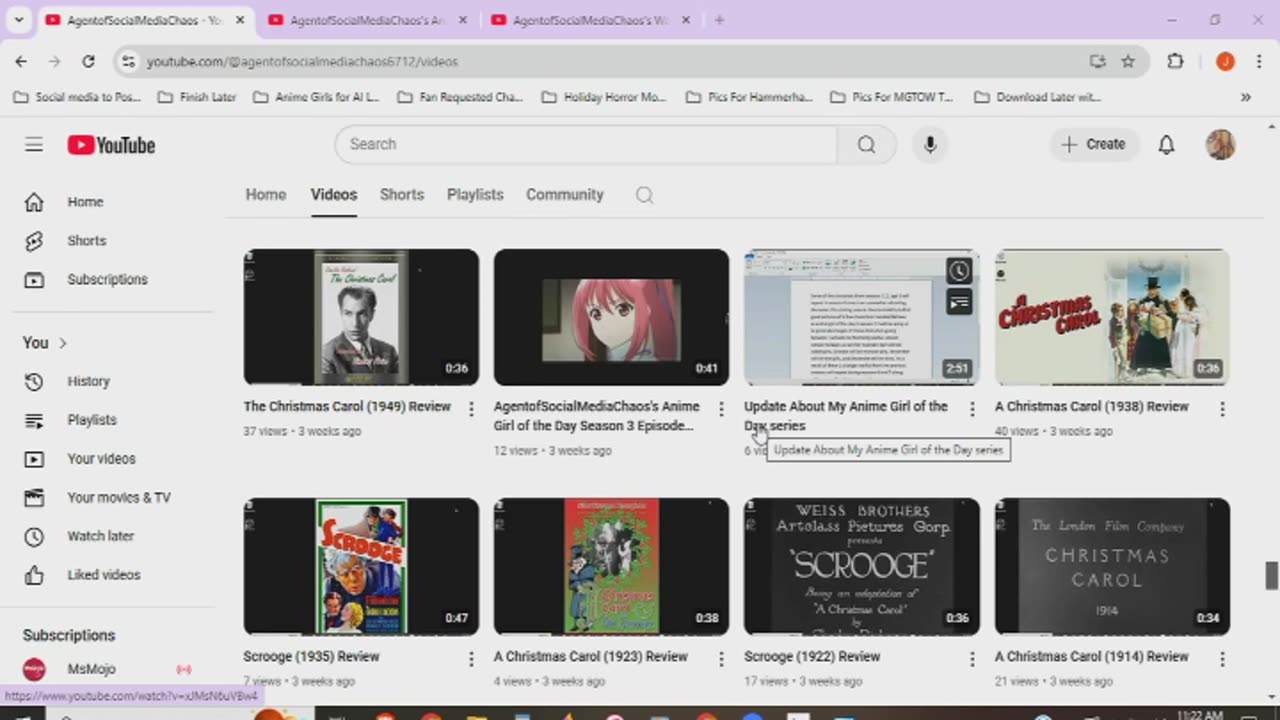The image size is (1280, 720).
Task: Open Subscriptions in the sidebar
Action: click(108, 279)
